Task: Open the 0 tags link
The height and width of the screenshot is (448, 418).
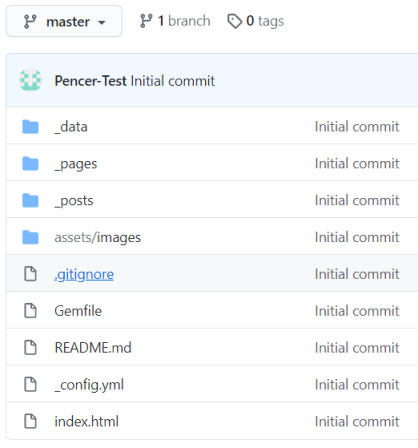Action: 256,21
